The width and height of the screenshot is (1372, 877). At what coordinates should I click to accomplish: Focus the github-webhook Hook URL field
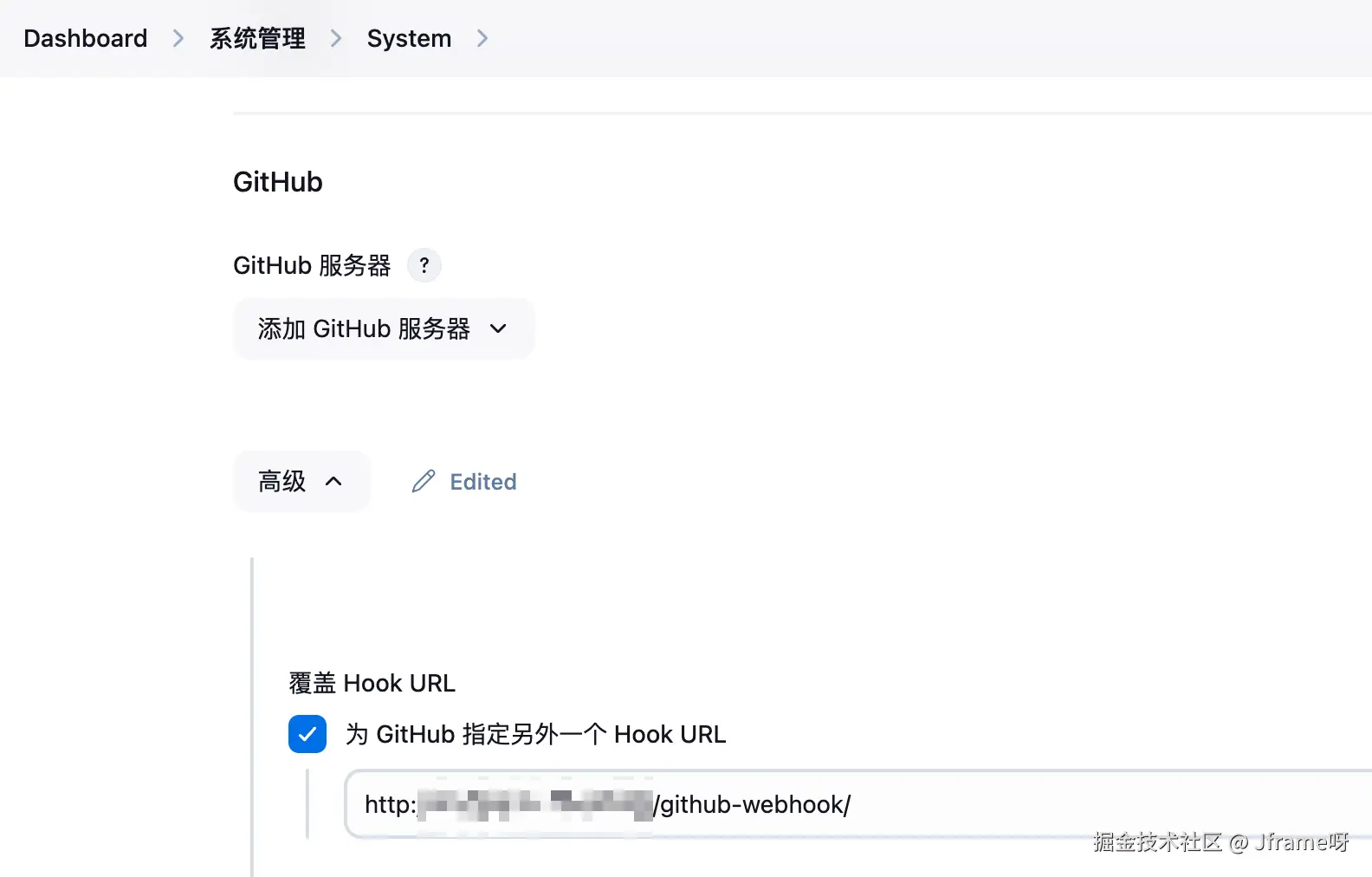[858, 804]
